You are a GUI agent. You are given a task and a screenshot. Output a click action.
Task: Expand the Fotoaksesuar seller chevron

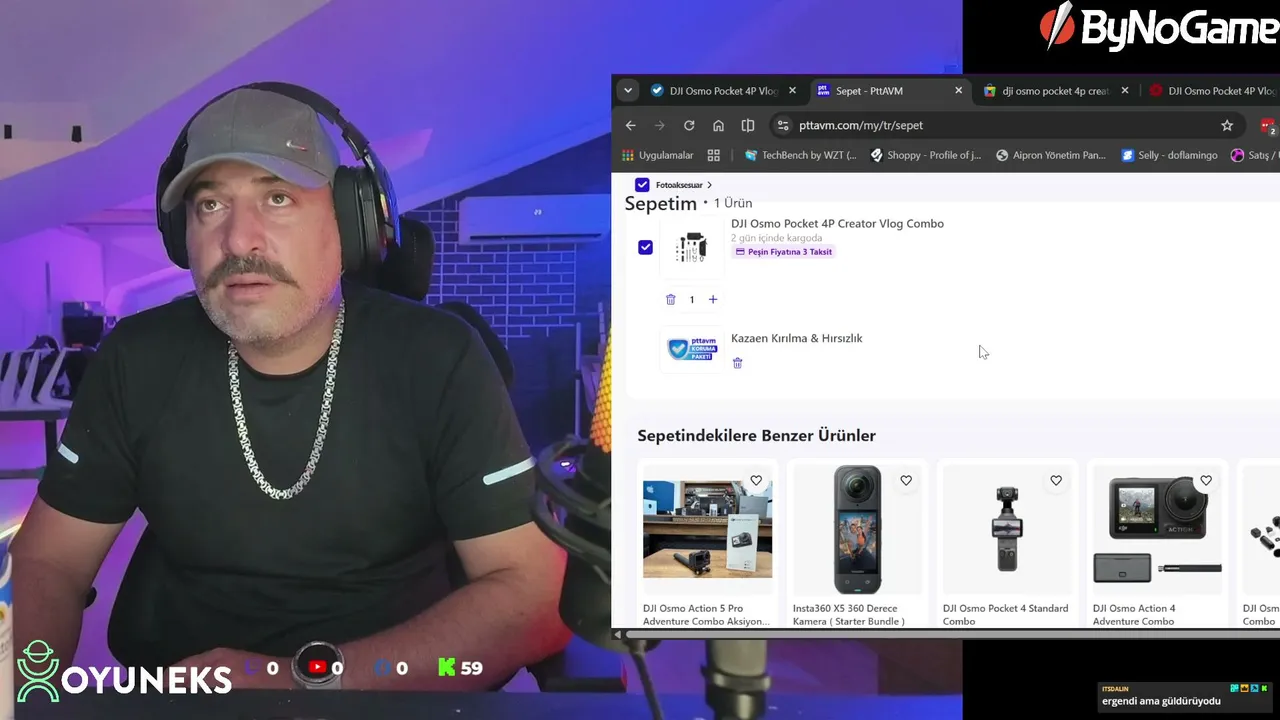point(709,185)
